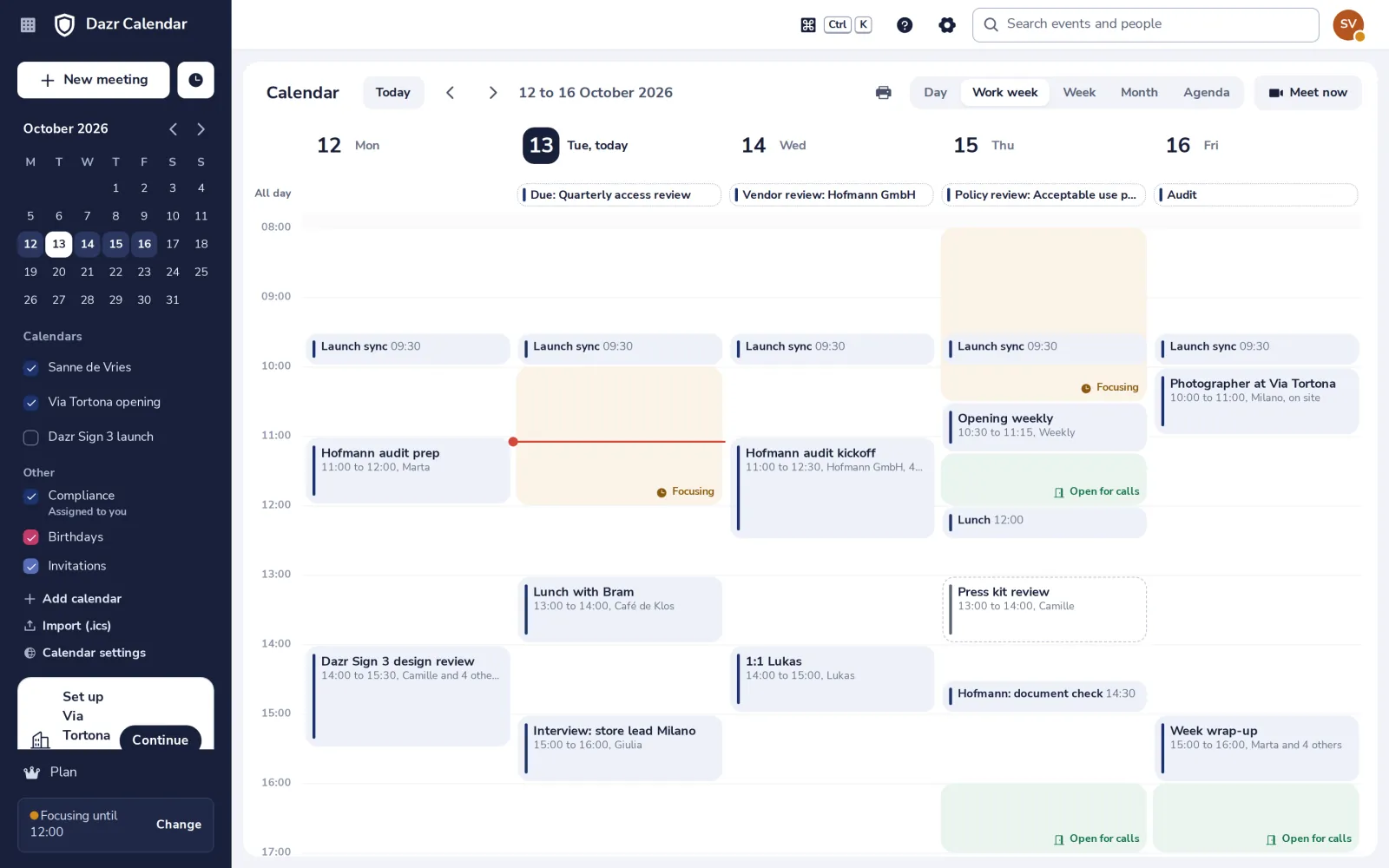This screenshot has width=1389, height=868.
Task: Open the command palette icon
Action: coord(808,25)
